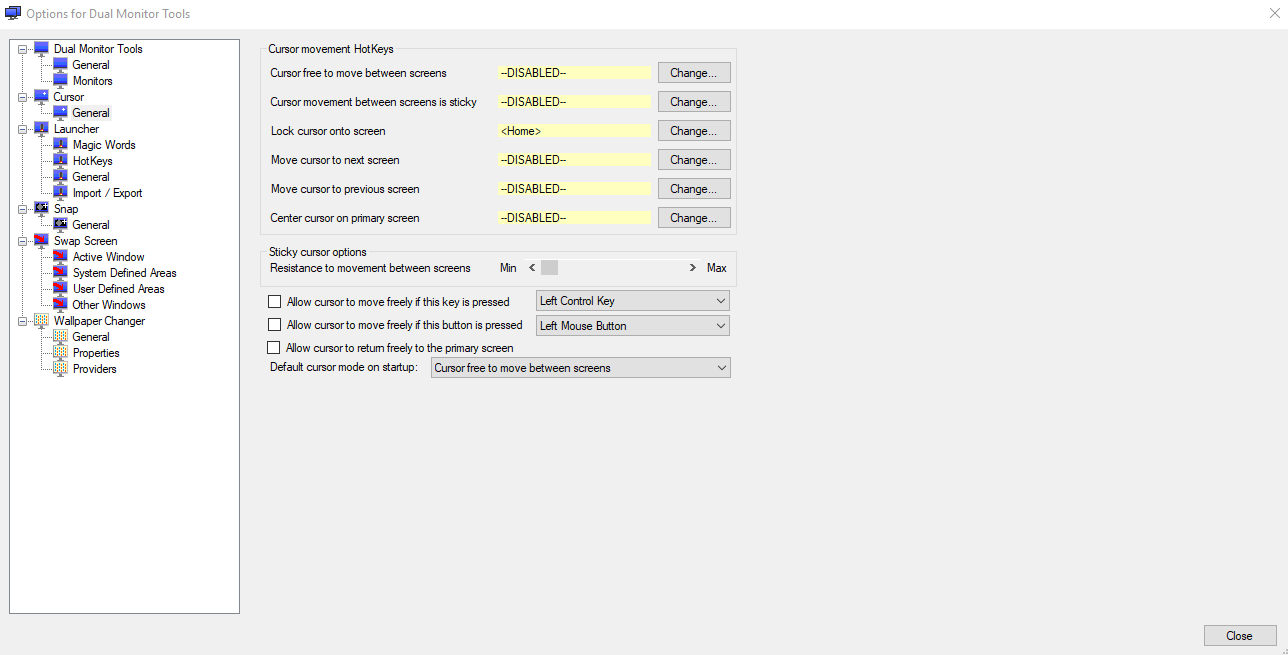Collapse the Wallpaper Changer tree node
The image size is (1288, 655).
coord(23,321)
